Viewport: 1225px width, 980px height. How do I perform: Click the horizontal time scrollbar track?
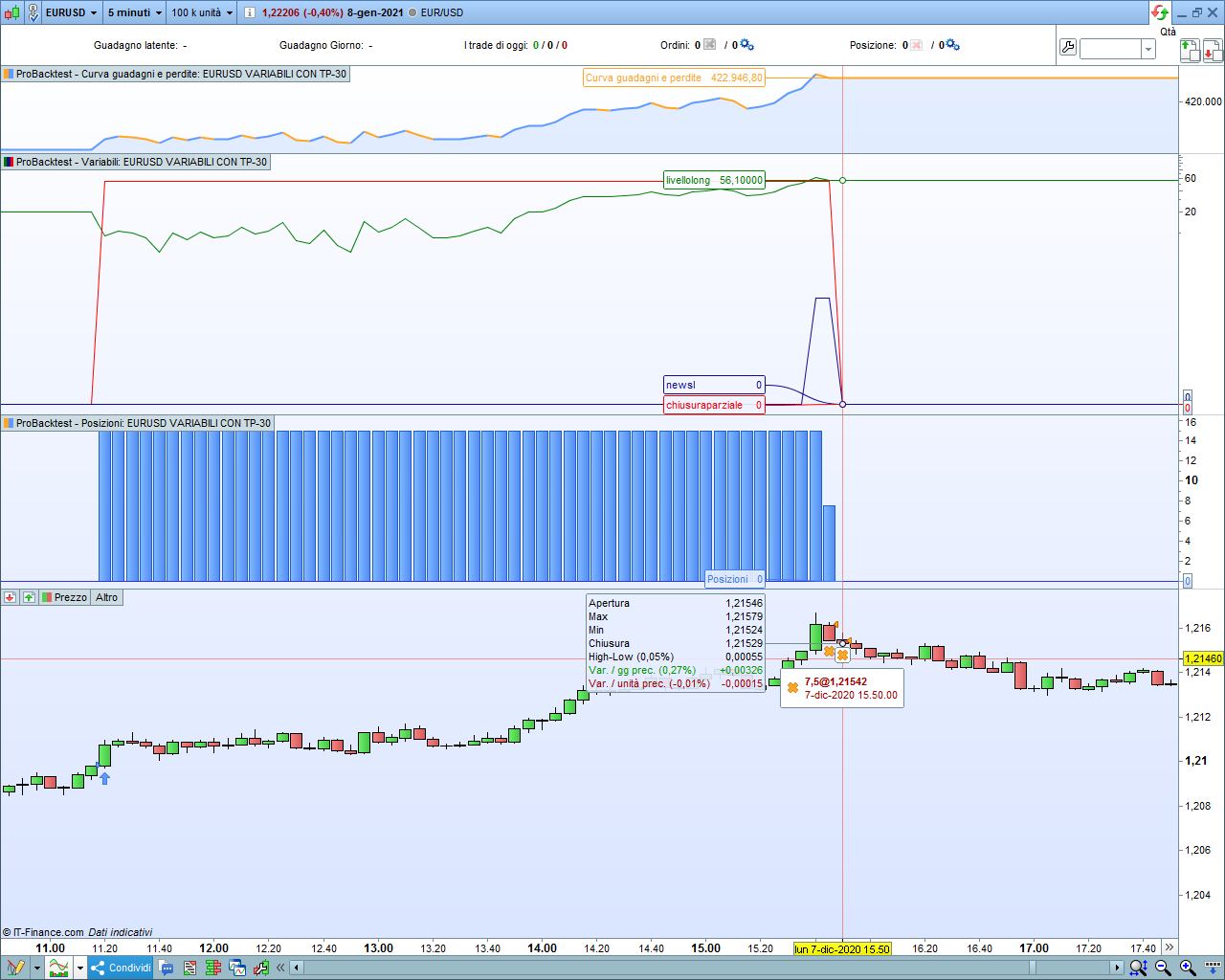pos(706,968)
